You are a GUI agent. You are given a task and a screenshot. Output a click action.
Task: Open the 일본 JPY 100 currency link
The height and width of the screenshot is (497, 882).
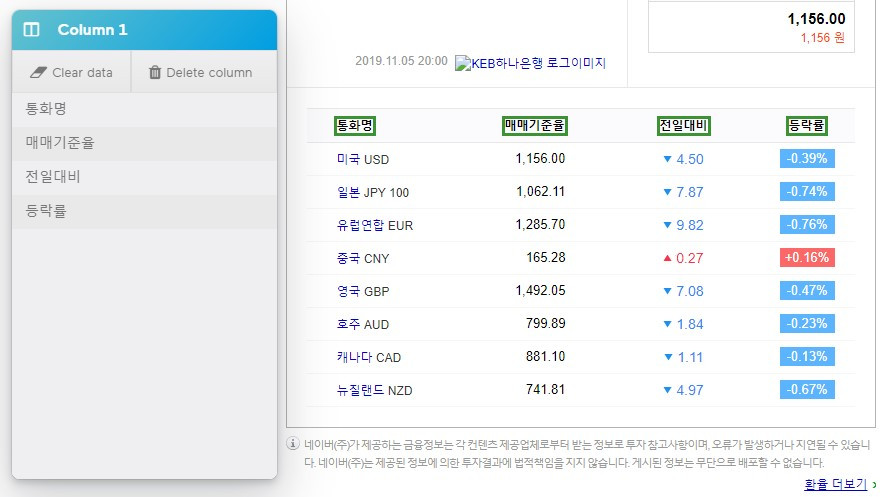372,192
